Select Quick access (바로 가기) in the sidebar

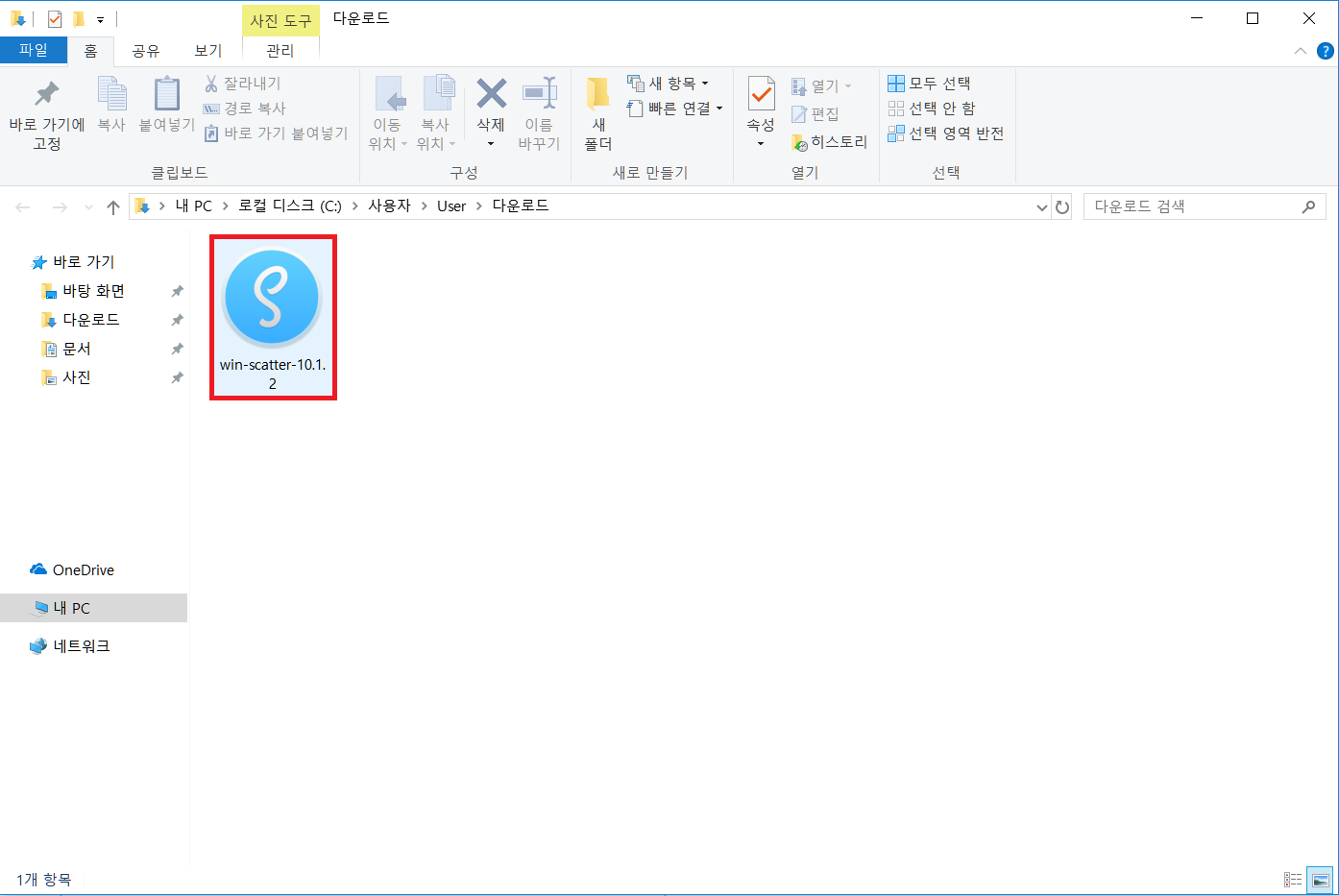[73, 262]
